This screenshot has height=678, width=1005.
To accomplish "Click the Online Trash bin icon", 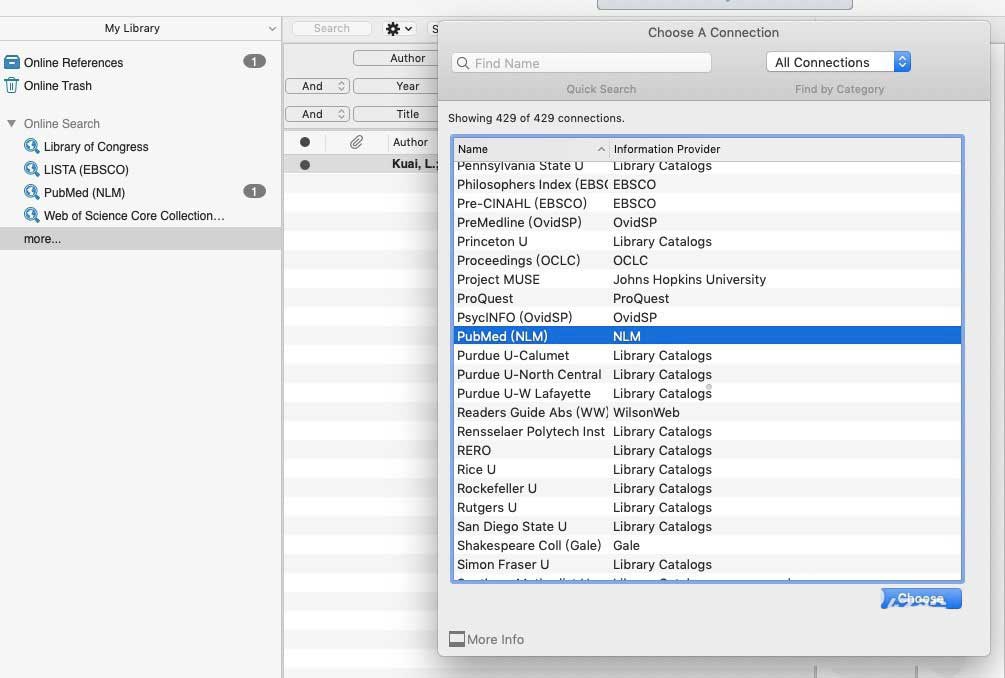I will point(12,86).
